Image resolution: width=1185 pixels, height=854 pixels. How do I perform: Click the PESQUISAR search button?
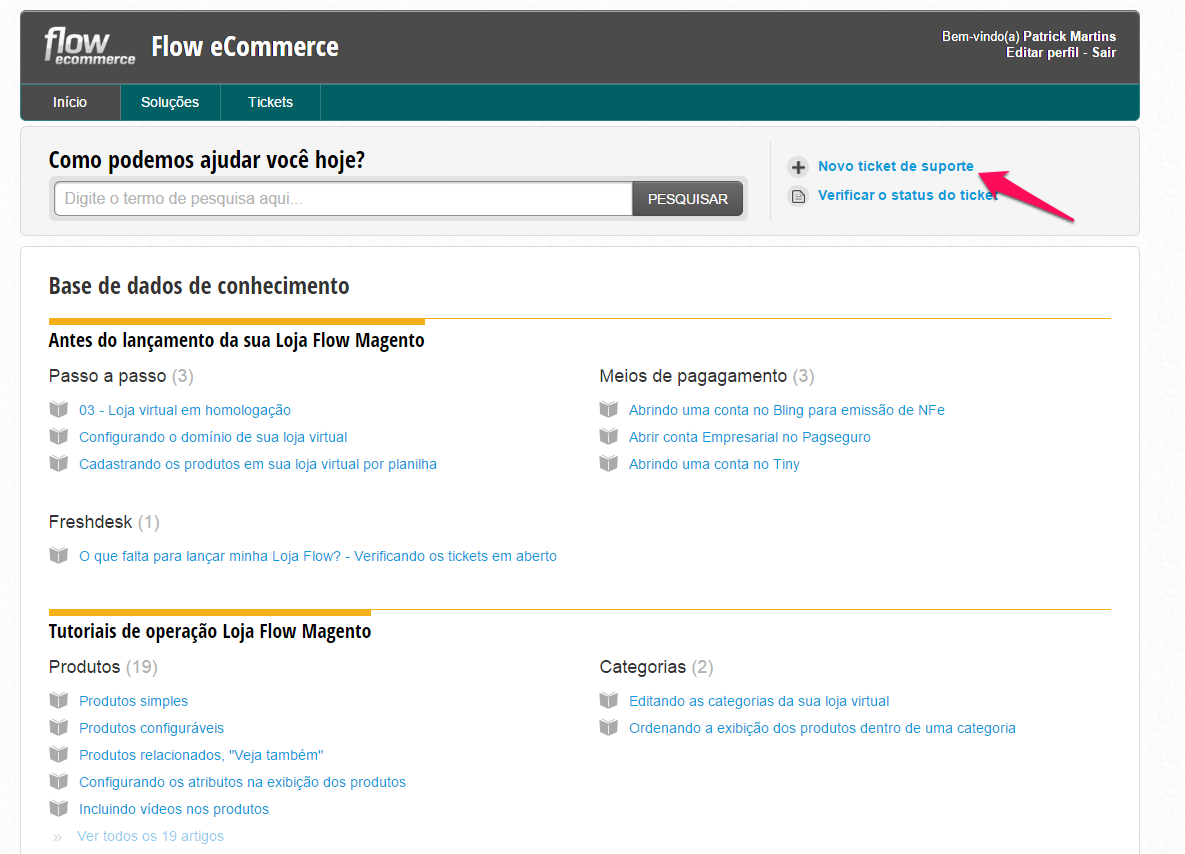point(688,199)
